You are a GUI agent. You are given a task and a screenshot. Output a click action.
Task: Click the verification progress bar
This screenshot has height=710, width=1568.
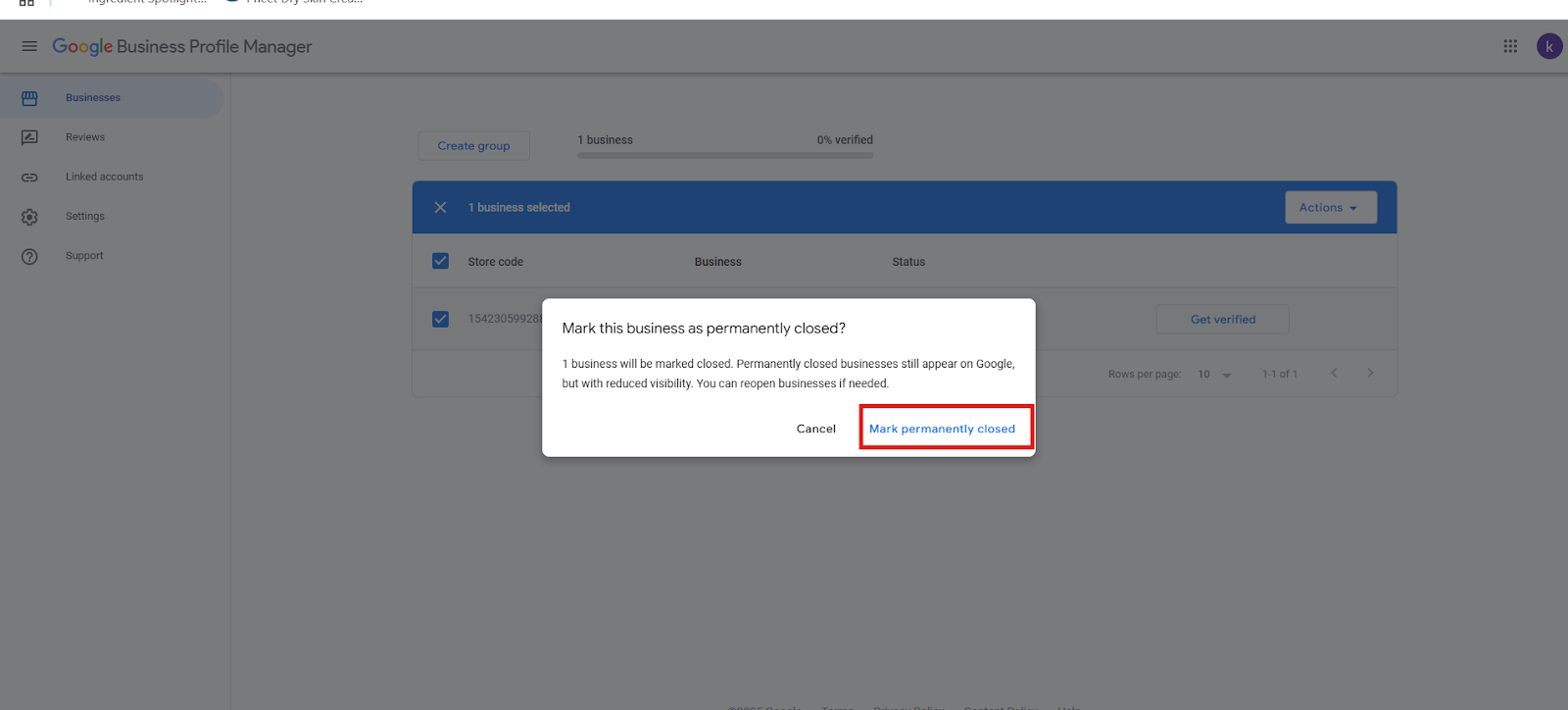pyautogui.click(x=725, y=155)
